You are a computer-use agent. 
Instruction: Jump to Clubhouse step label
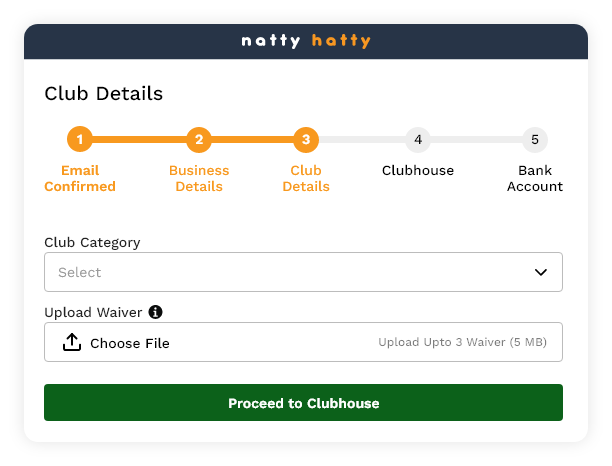click(x=418, y=170)
